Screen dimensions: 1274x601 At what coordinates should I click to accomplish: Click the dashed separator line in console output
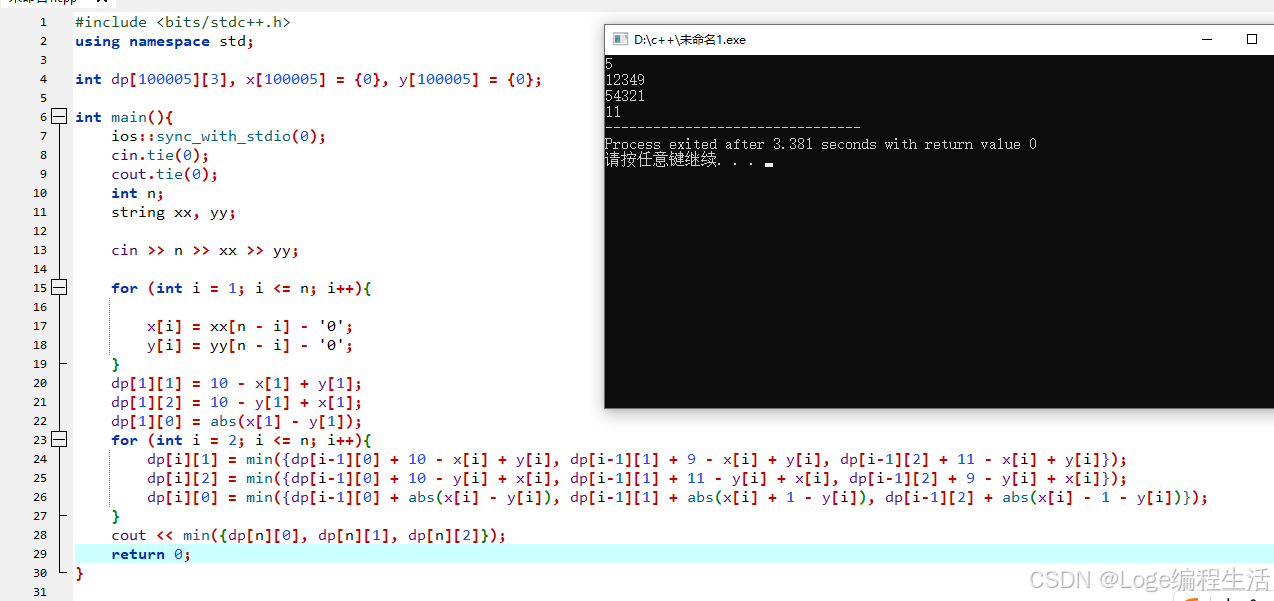tap(733, 128)
